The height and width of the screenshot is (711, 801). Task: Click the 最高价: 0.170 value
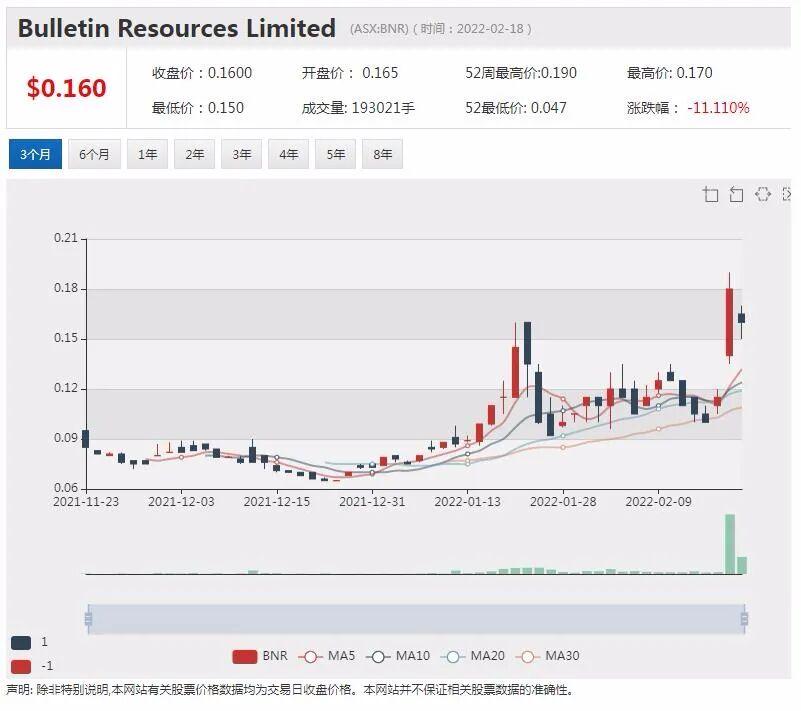point(670,73)
